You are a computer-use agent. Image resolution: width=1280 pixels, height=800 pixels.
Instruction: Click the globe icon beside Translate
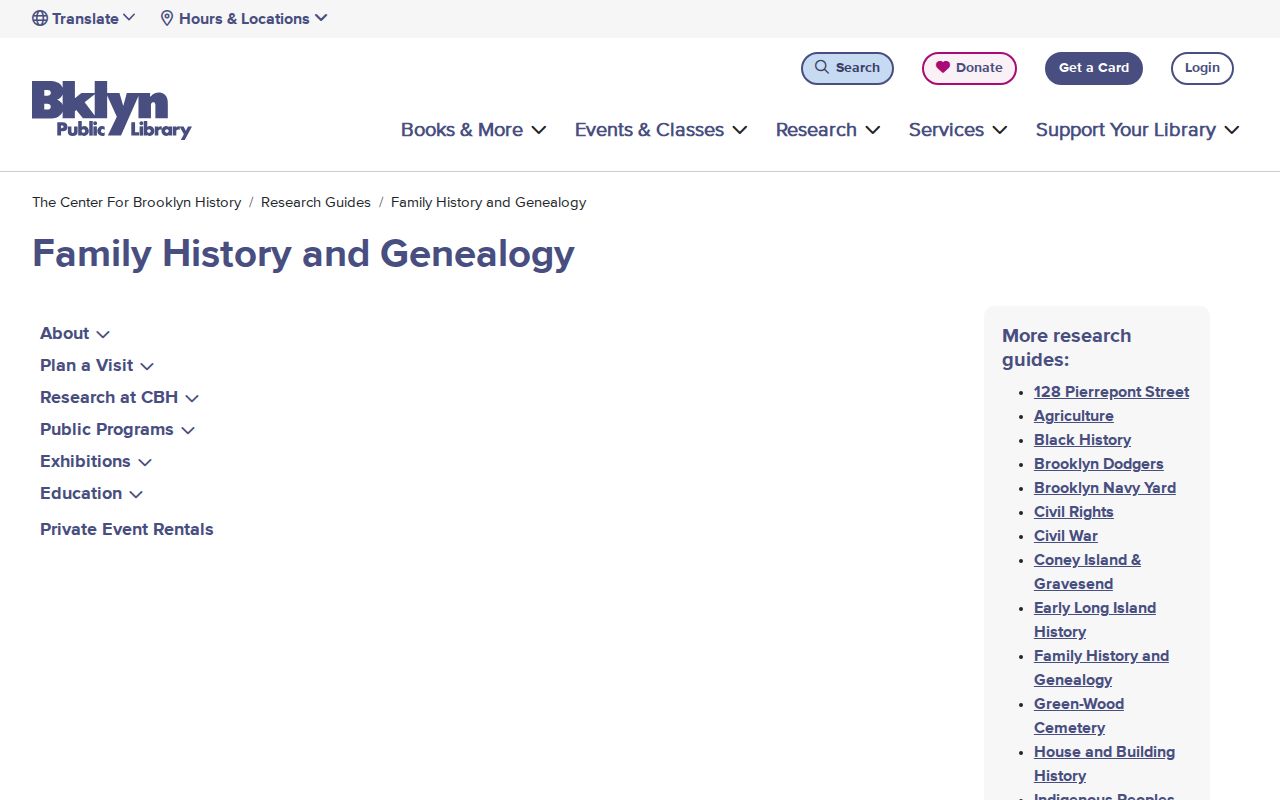tap(40, 18)
